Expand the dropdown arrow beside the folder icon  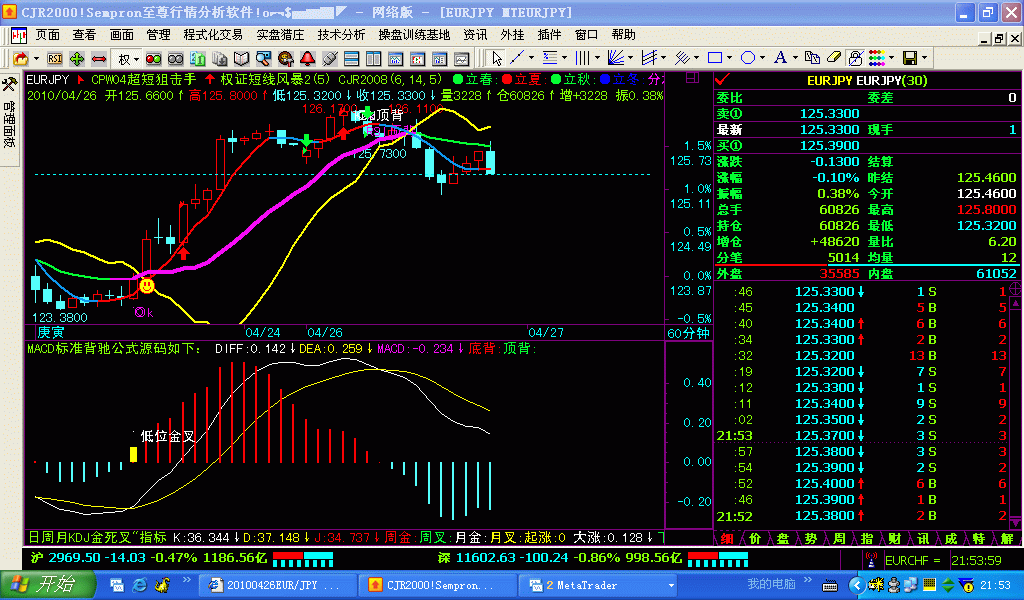(x=36, y=59)
